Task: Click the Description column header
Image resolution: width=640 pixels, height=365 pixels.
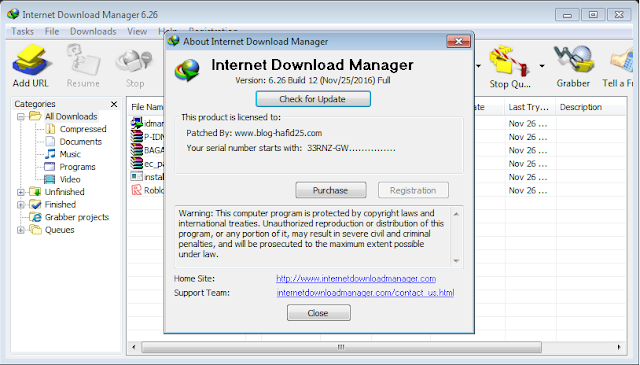Action: (590, 107)
